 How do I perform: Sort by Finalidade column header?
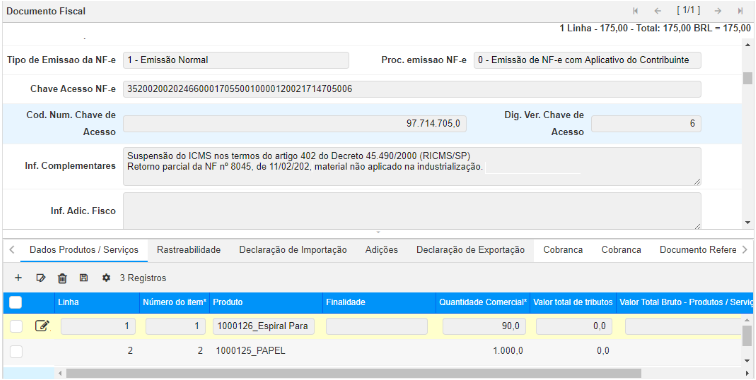click(x=379, y=302)
